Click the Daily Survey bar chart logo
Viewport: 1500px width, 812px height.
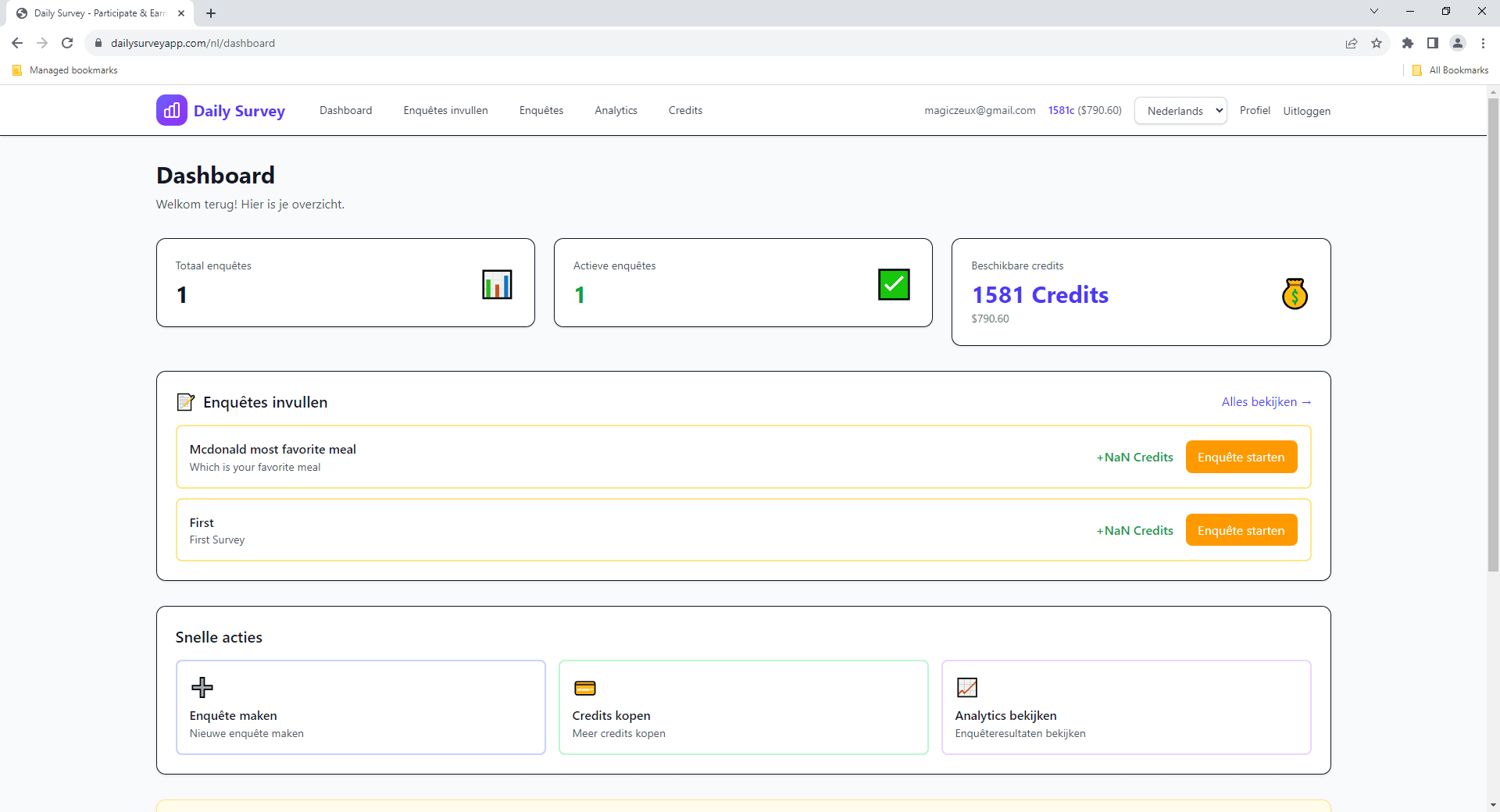point(171,110)
